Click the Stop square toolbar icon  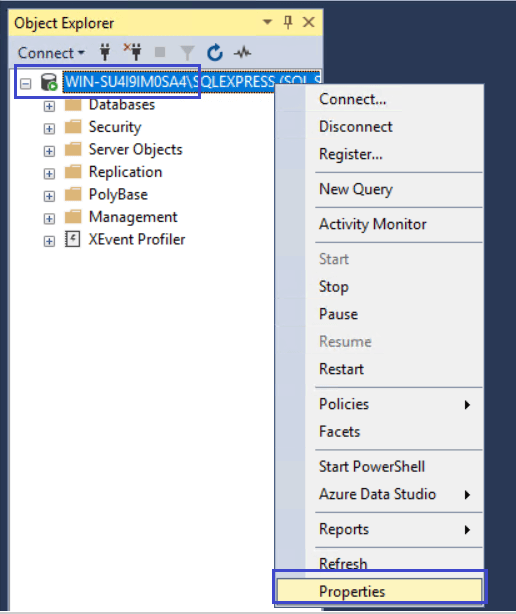[160, 52]
